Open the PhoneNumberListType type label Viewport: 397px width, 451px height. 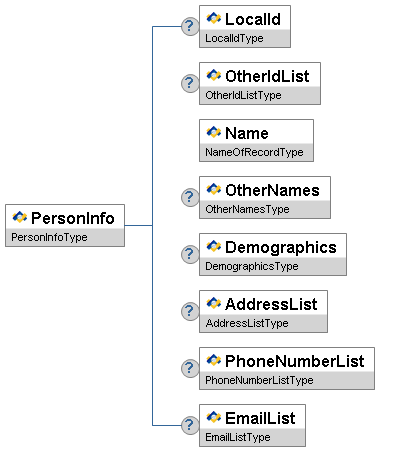tap(259, 380)
